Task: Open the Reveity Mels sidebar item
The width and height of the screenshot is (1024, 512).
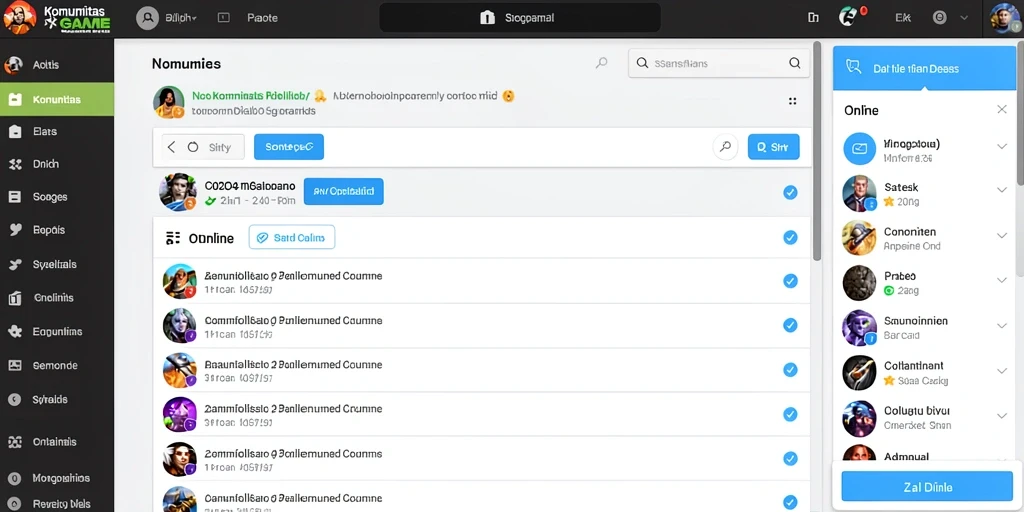Action: coord(57,504)
